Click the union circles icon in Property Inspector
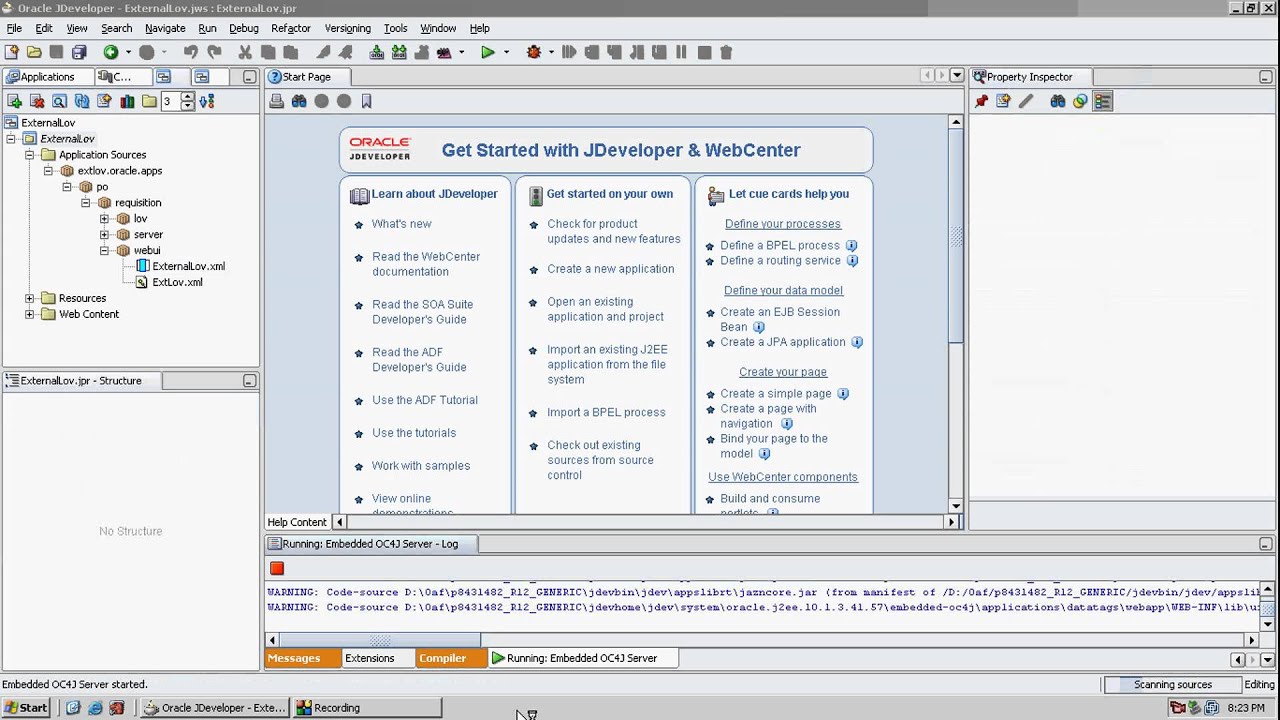Screen dimensions: 1280x720 pyautogui.click(x=1080, y=101)
